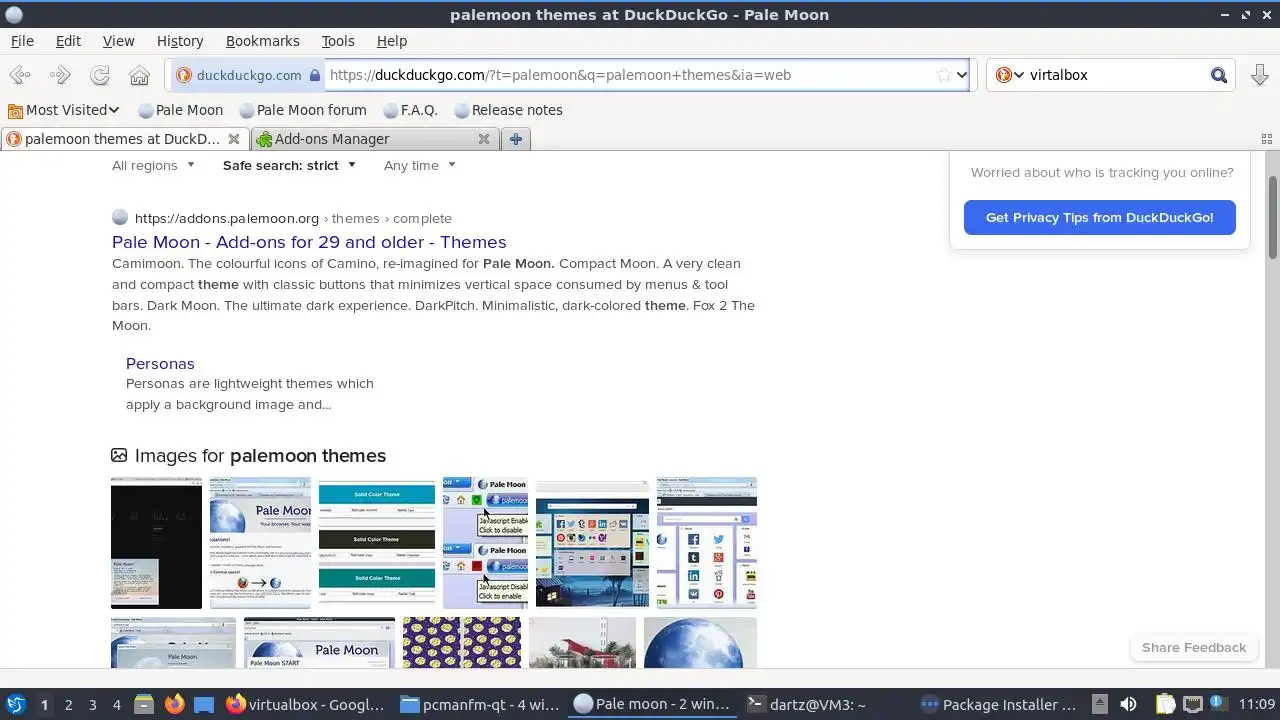Open the F.A.Q. bookmark
1280x720 pixels.
tap(410, 110)
